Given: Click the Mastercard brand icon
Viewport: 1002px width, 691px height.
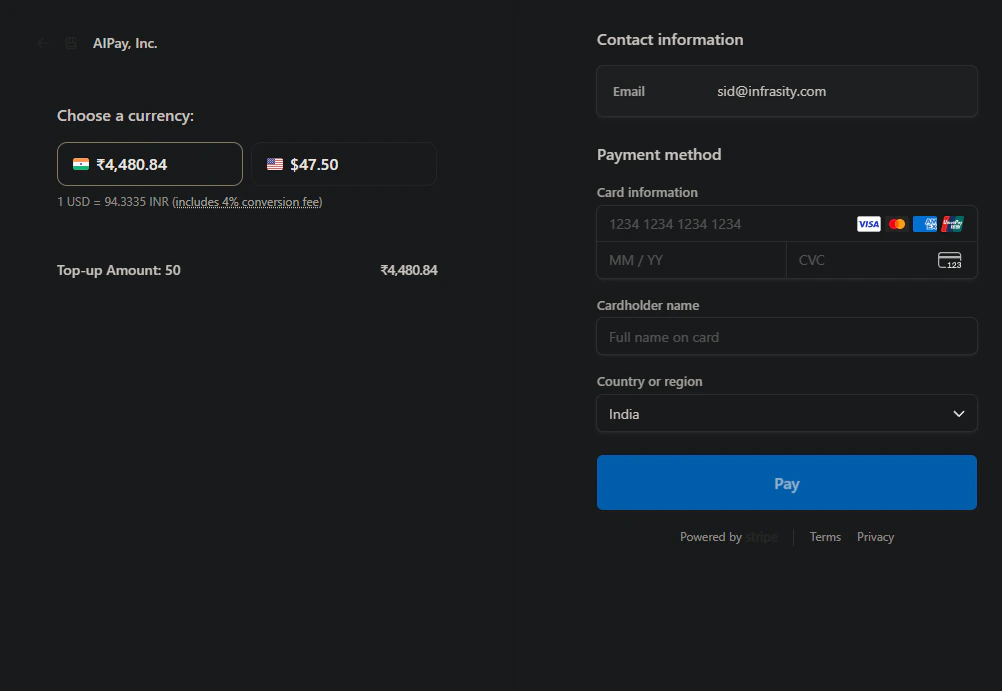Looking at the screenshot, I should [x=896, y=224].
